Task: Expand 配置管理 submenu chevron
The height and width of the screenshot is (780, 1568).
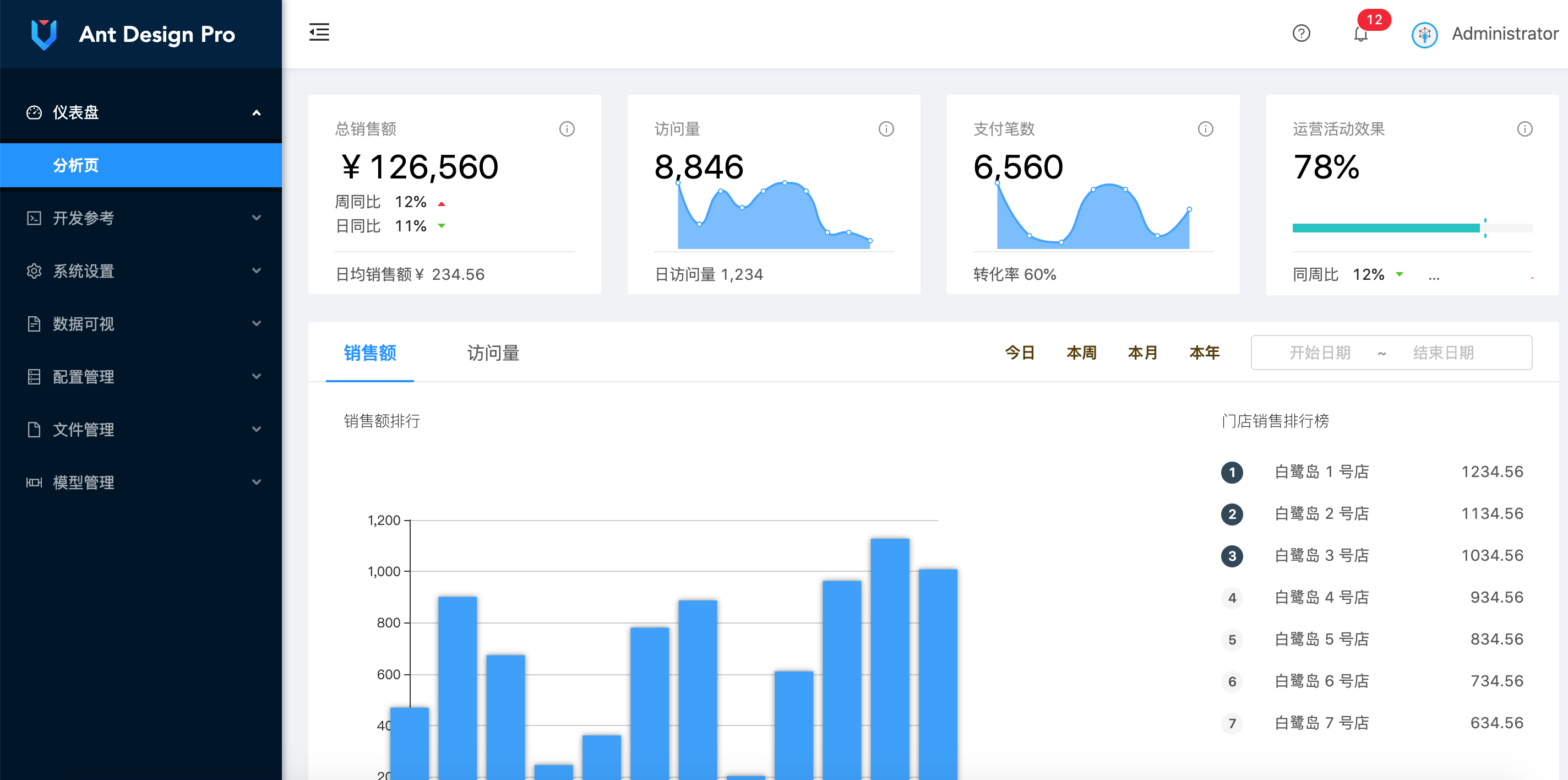Action: (x=256, y=377)
